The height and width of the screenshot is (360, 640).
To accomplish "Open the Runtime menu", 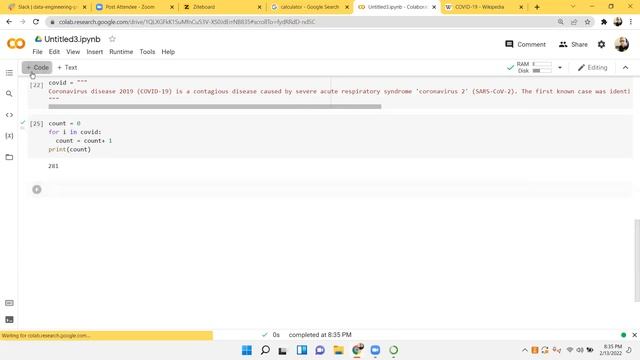I will pos(121,52).
